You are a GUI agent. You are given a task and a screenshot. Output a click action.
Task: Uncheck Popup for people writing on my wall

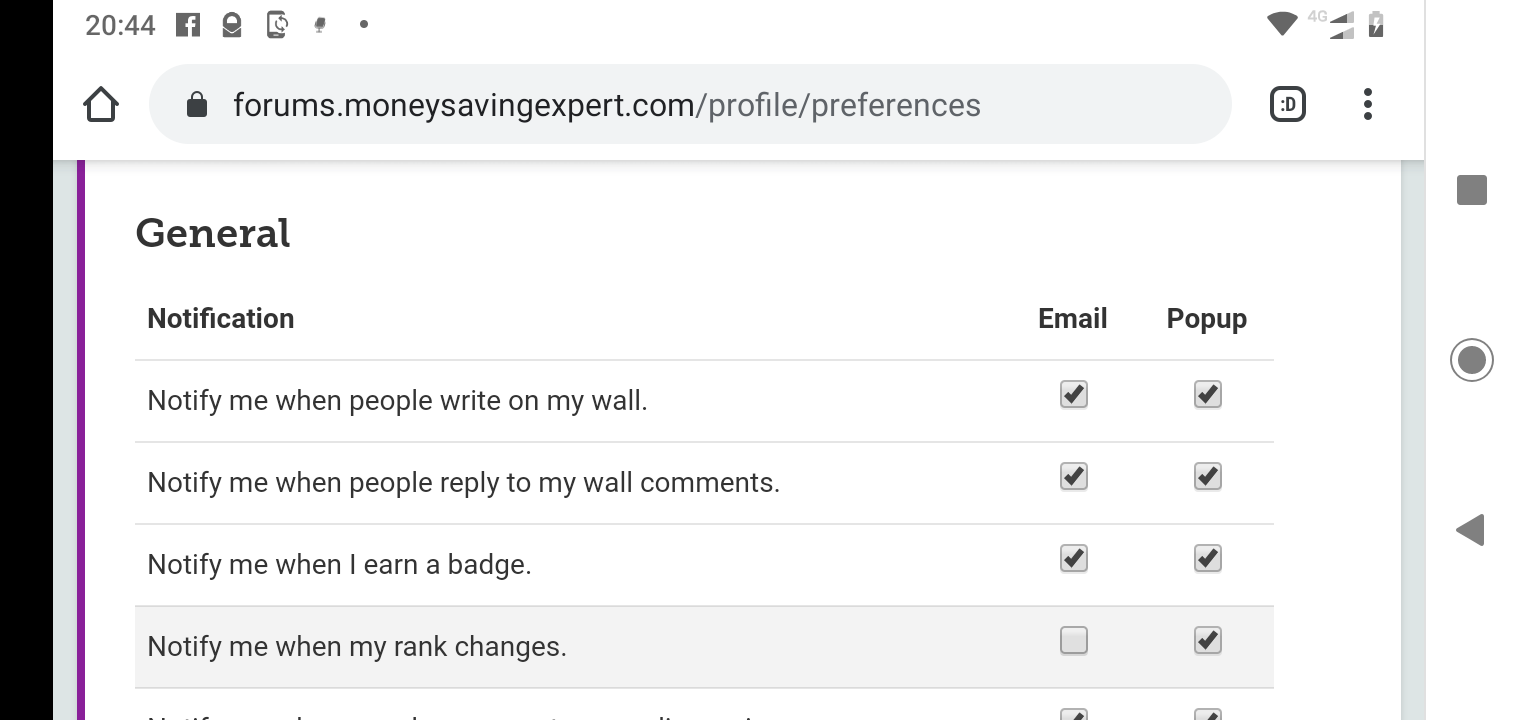pos(1208,394)
